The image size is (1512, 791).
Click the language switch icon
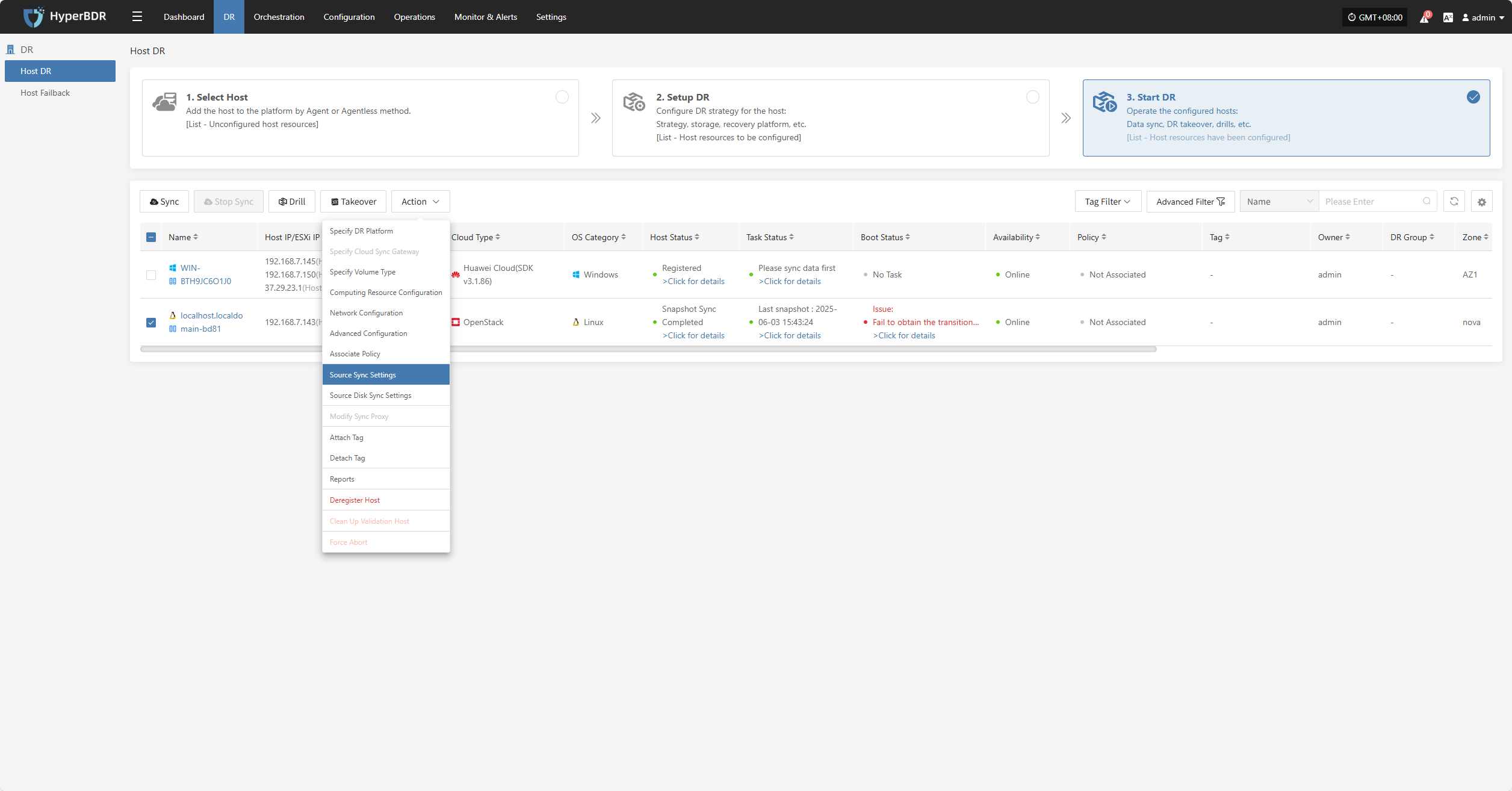[1448, 17]
